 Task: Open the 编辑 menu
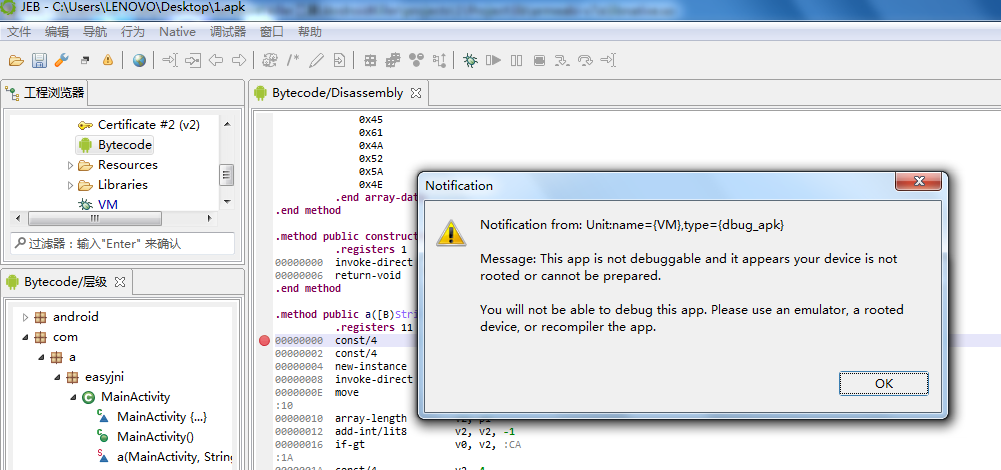tap(57, 31)
